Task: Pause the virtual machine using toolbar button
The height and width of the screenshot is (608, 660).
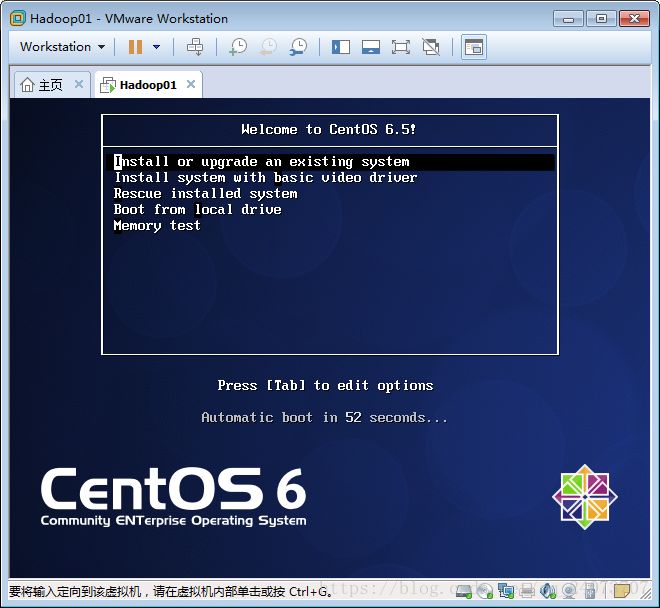Action: (135, 47)
